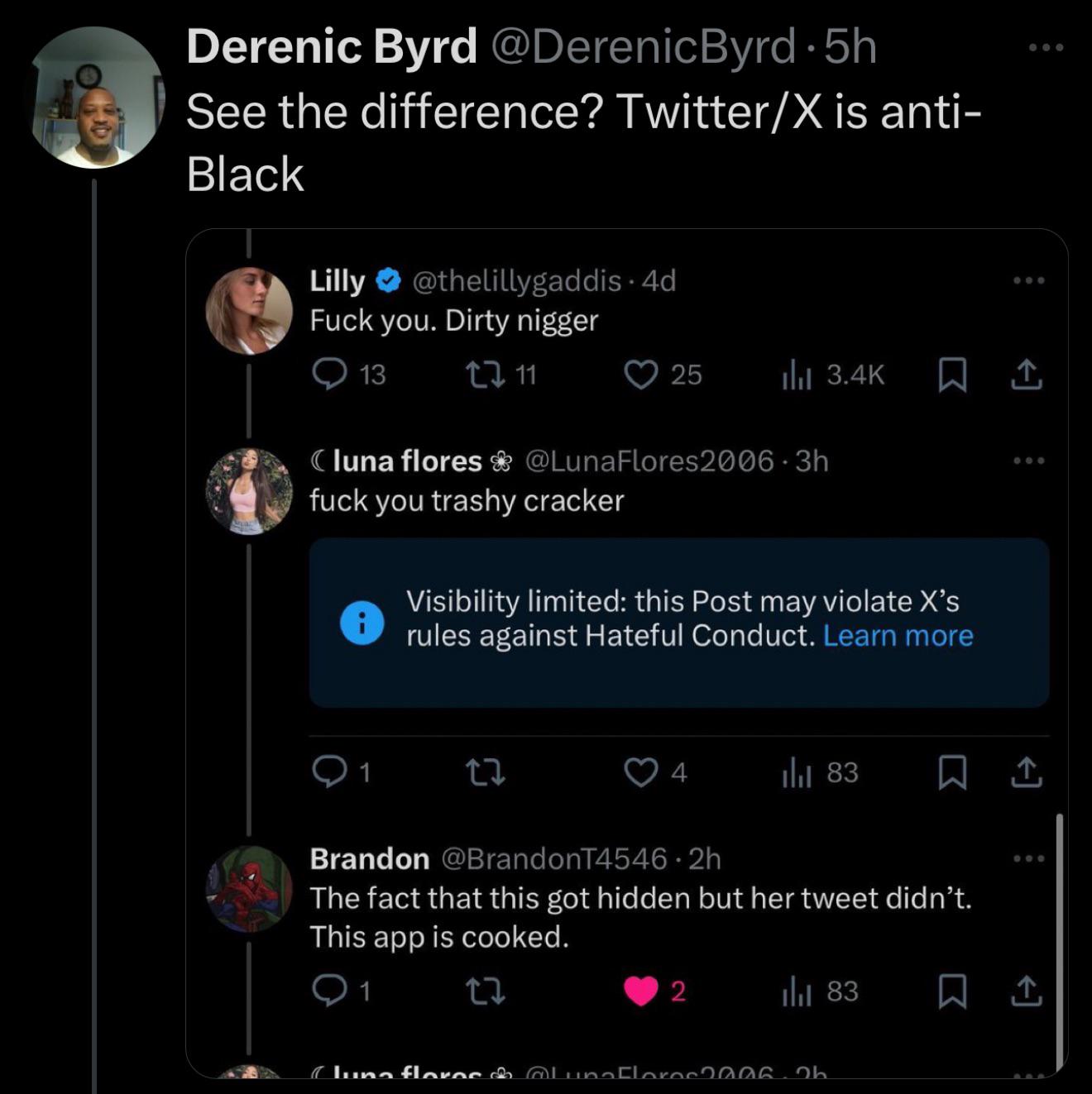Repost Lilly's post
The height and width of the screenshot is (1094, 1092).
[x=485, y=375]
